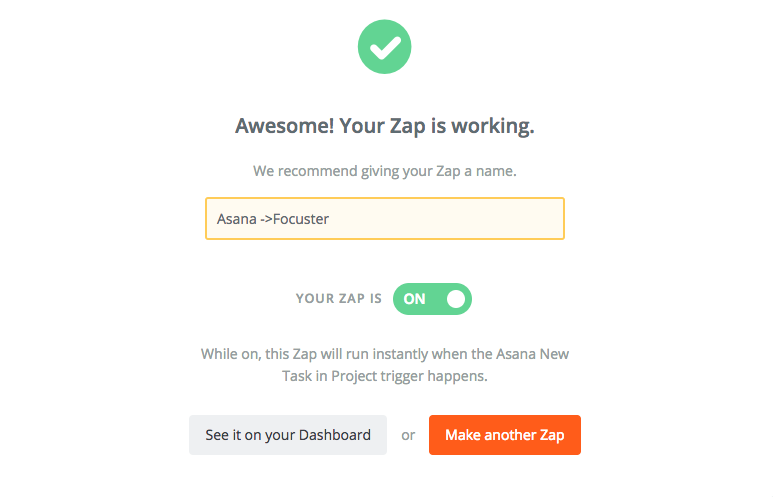Click the white knob of the ON toggle

point(456,299)
